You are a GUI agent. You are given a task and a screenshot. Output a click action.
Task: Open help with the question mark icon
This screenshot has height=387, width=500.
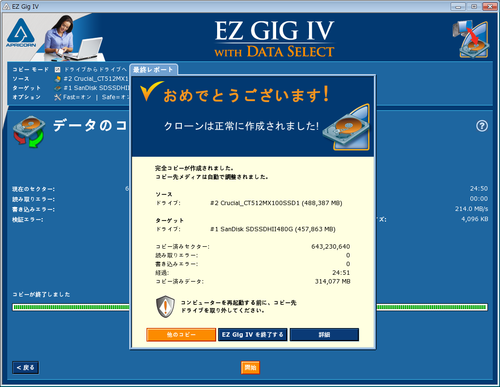coord(482,126)
